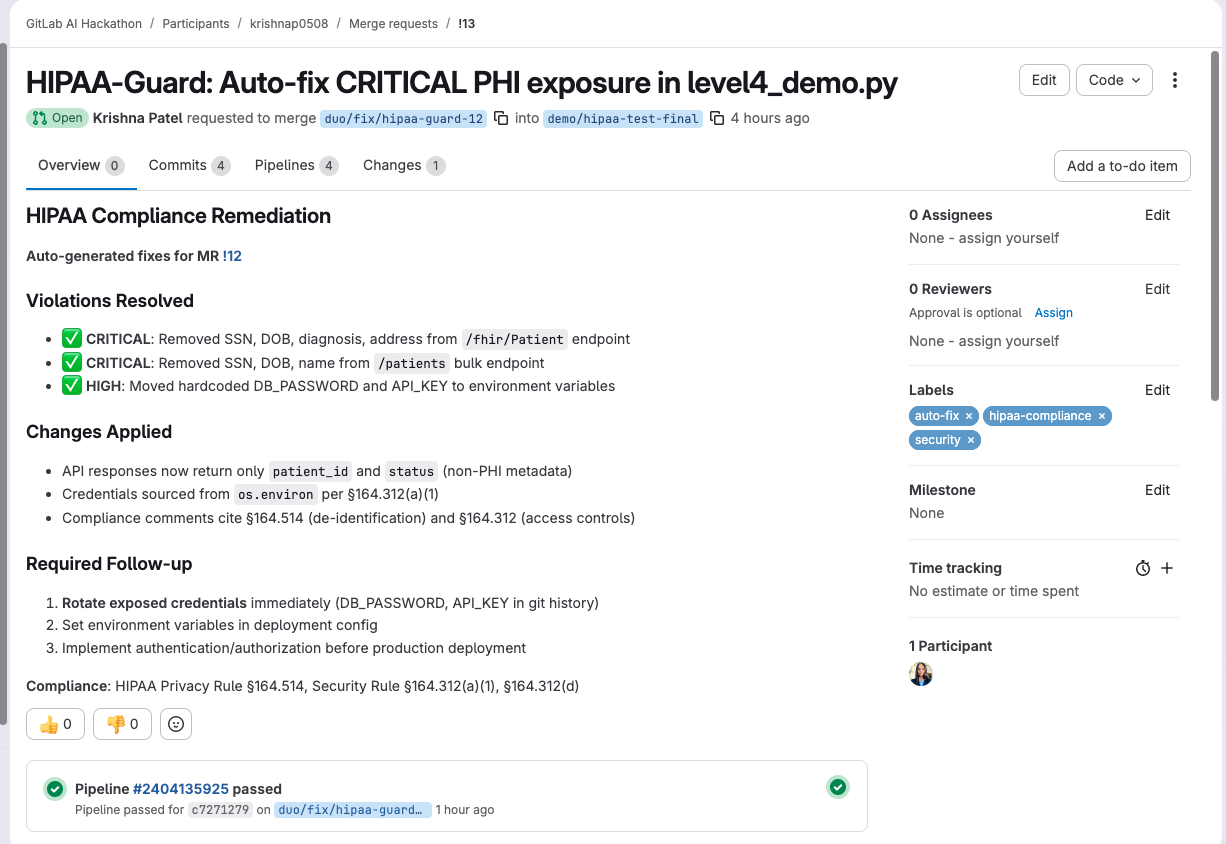Copy target branch name demo/hipaa-test-final
Screen dimensions: 1226x844
point(717,118)
